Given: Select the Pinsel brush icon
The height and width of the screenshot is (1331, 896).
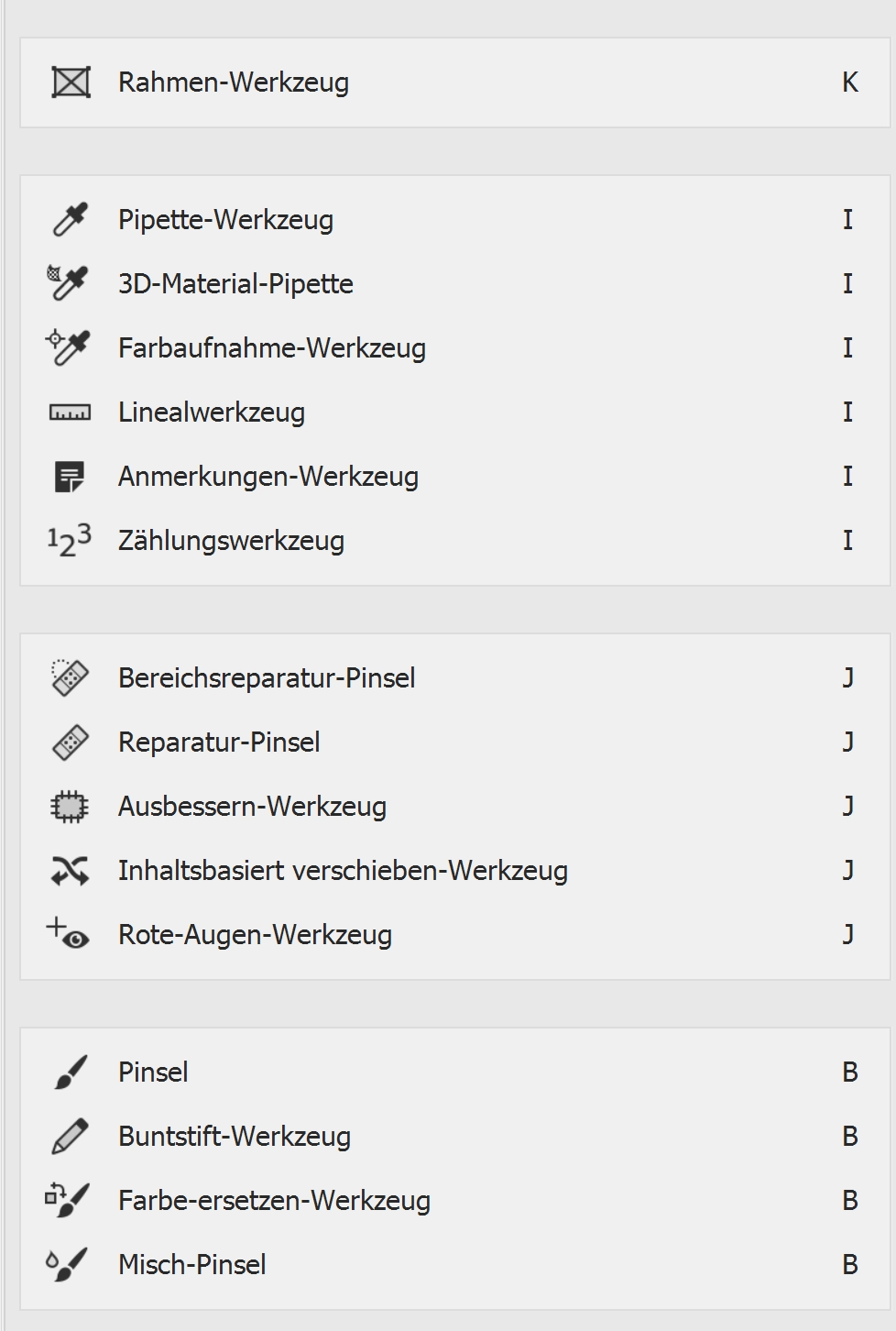Looking at the screenshot, I should [x=71, y=1072].
